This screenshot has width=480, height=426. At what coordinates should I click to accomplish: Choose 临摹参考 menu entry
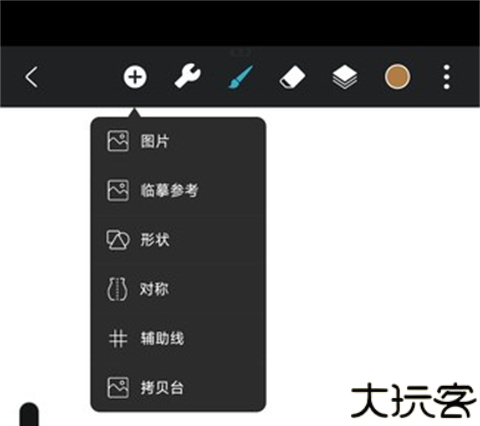(178, 191)
